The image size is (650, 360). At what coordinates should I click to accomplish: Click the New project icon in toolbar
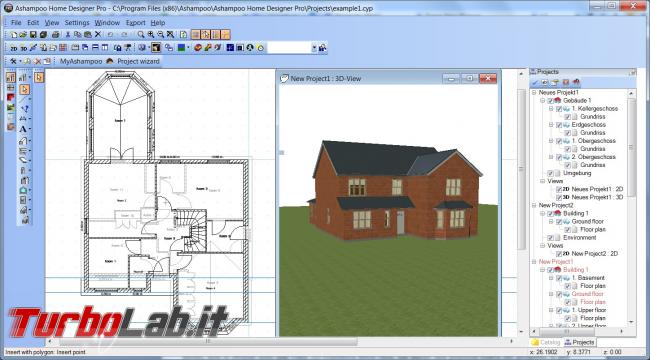(14, 34)
